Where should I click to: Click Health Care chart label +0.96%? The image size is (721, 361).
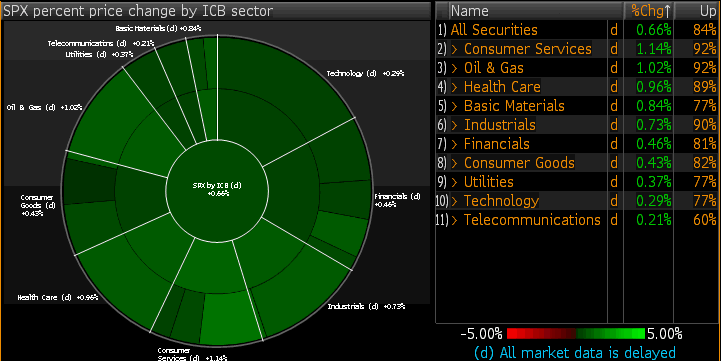coord(58,298)
